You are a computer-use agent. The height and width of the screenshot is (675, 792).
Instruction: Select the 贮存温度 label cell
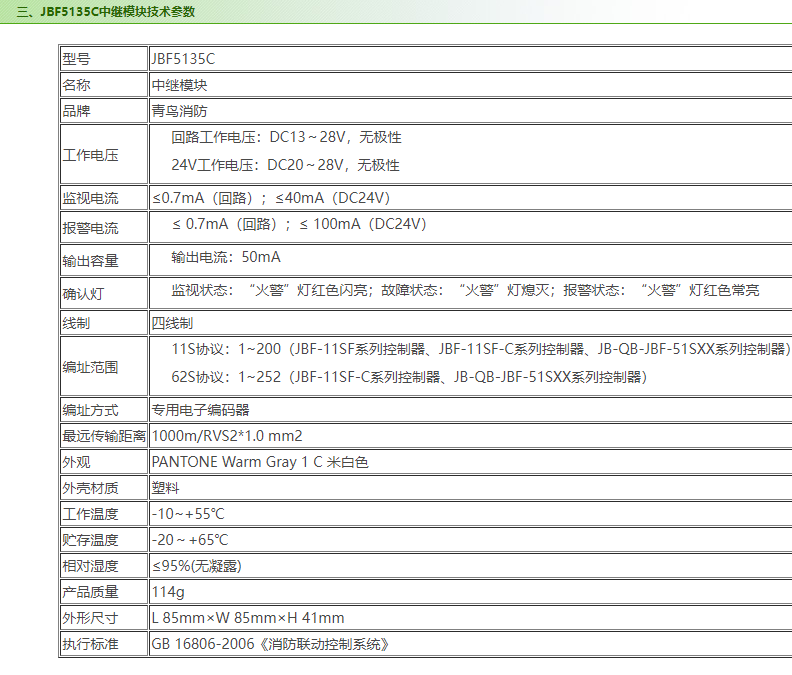[104, 540]
